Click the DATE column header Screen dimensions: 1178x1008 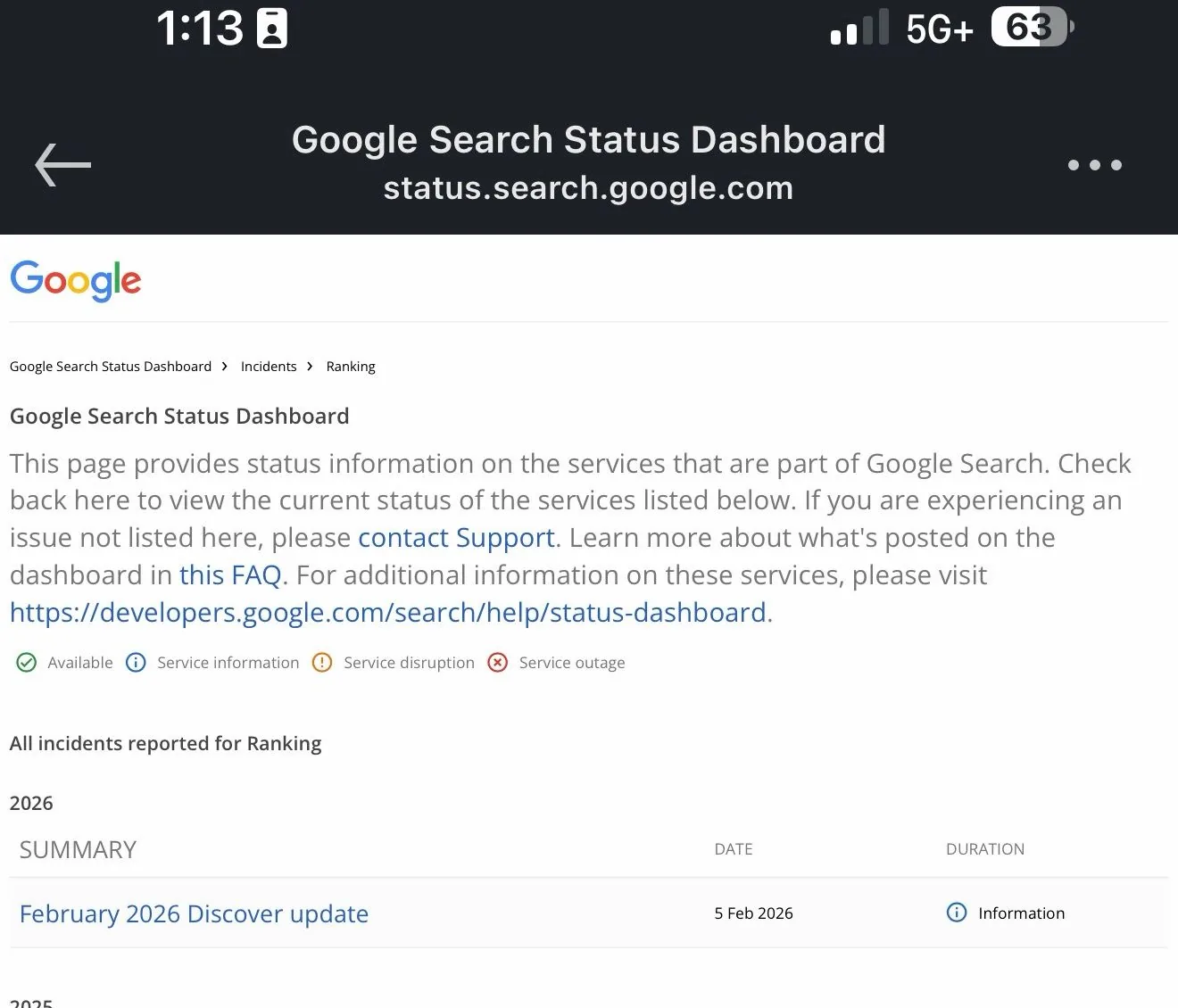point(734,849)
